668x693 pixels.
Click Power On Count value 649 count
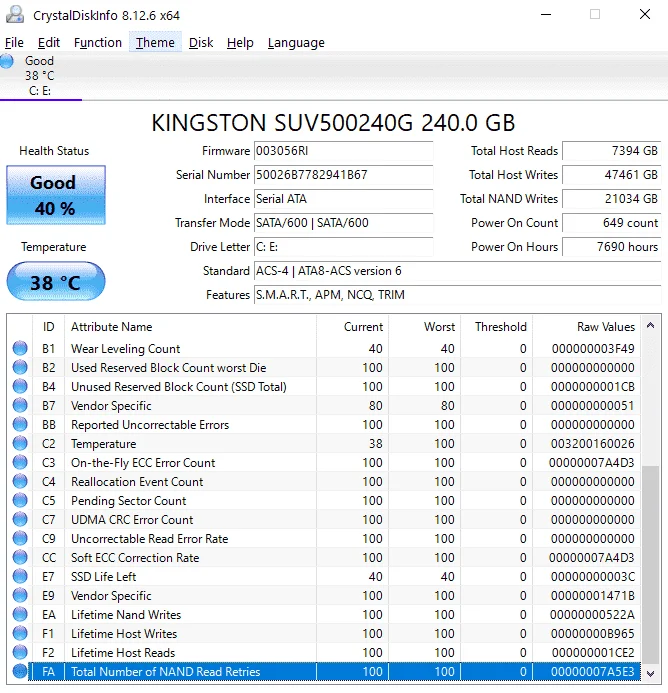point(612,223)
